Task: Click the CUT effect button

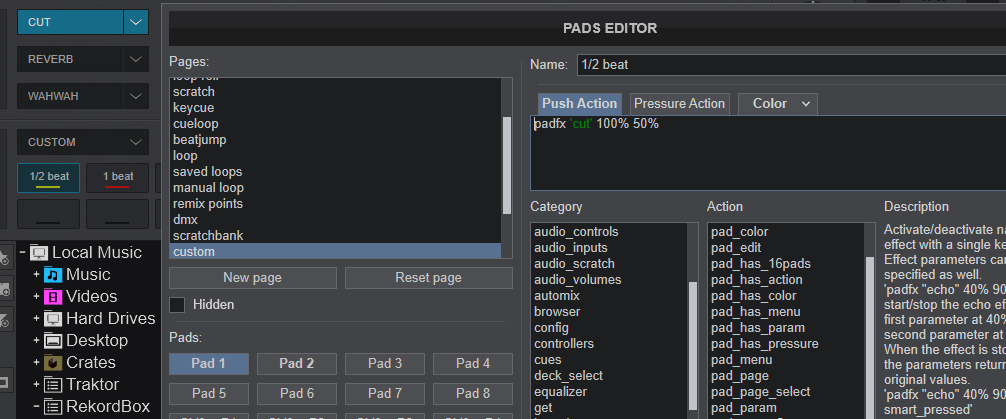Action: (x=70, y=22)
